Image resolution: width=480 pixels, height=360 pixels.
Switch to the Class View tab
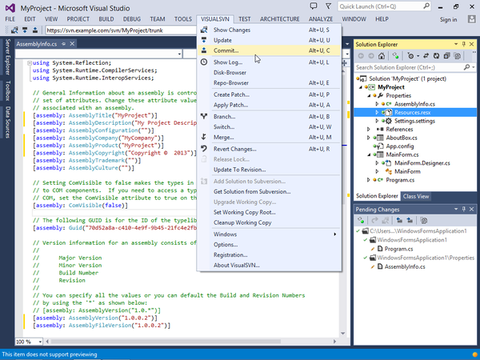pyautogui.click(x=416, y=196)
